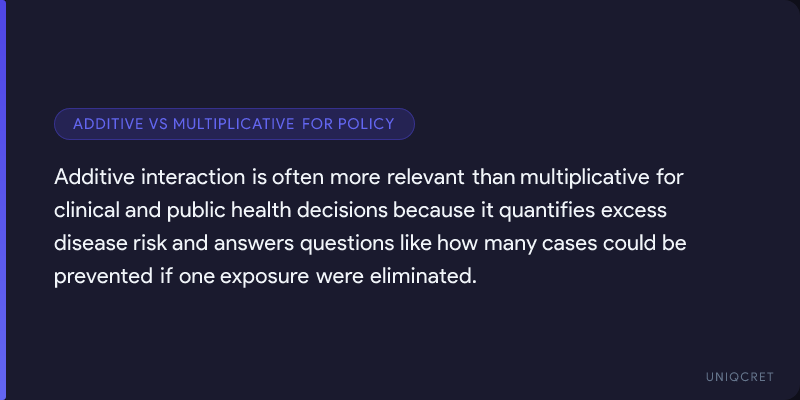Viewport: 800px width, 400px height.
Task: Click the purple accent bar on left edge
Action: (3, 200)
